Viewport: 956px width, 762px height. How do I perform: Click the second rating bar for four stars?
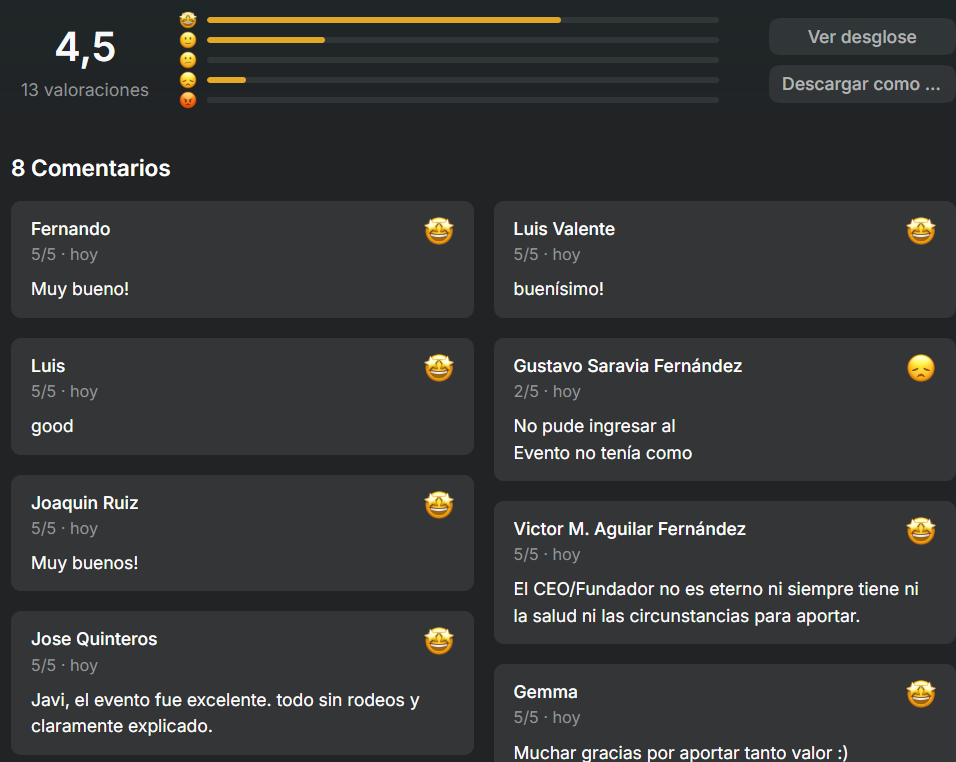(x=462, y=40)
